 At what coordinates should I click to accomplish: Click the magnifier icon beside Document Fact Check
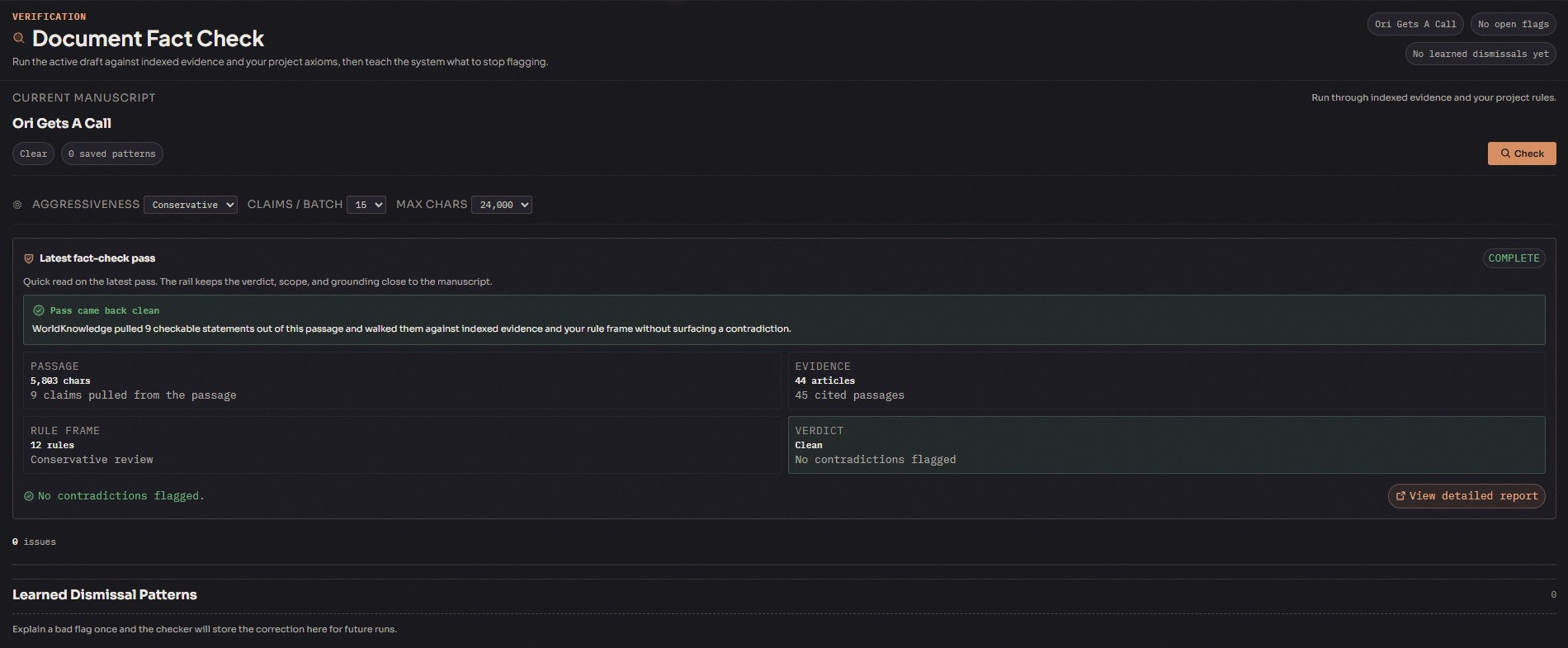click(x=18, y=38)
